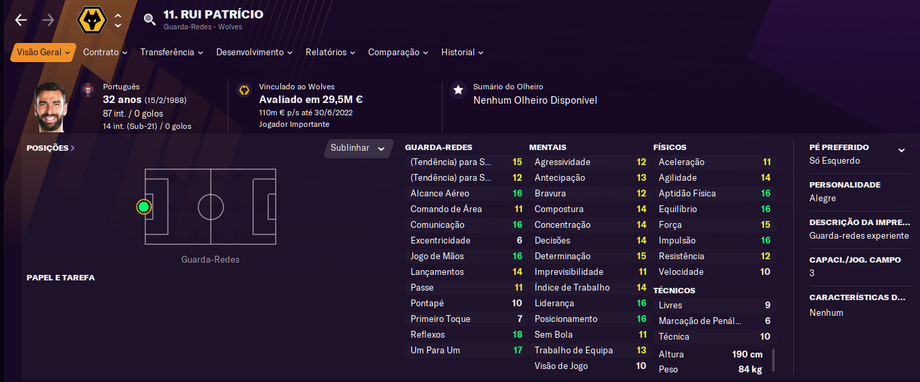
Task: Open the Visão Geral menu
Action: click(x=43, y=52)
